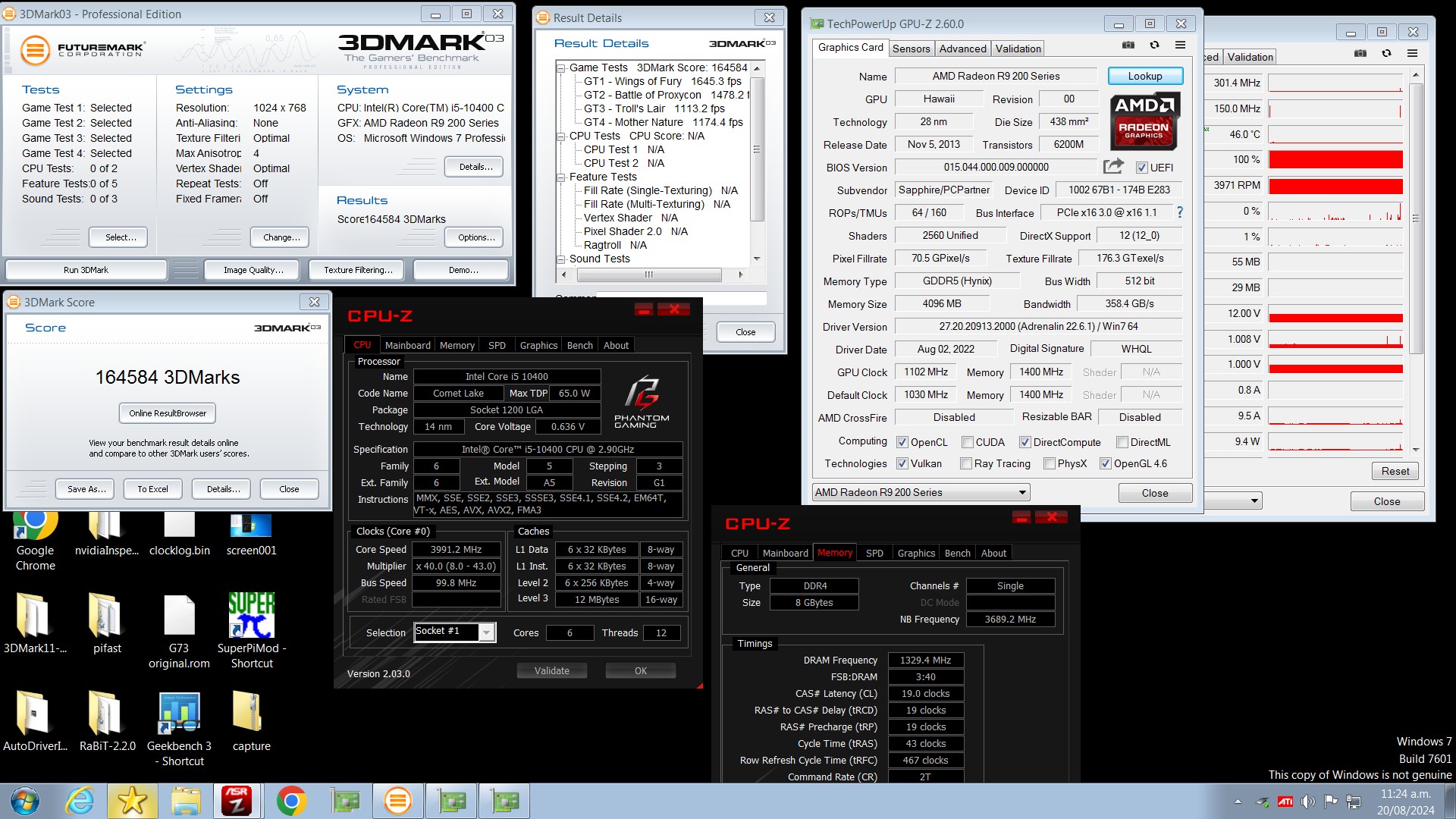This screenshot has height=819, width=1456.
Task: Click GPU-Z refresh icon
Action: click(x=1154, y=45)
